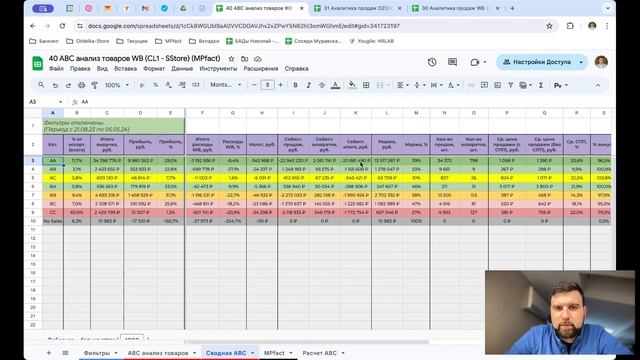The height and width of the screenshot is (360, 640).
Task: Move document using folder icon
Action: pos(244,59)
